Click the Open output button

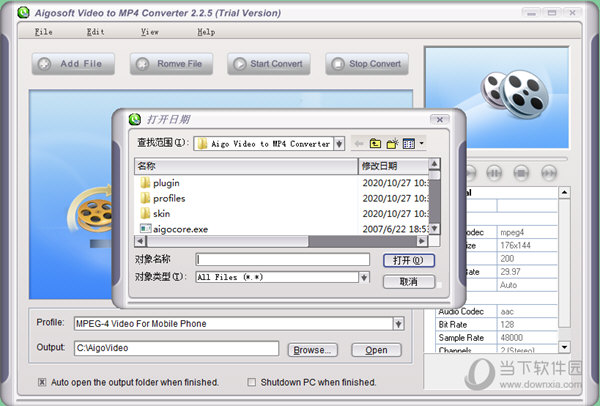376,350
